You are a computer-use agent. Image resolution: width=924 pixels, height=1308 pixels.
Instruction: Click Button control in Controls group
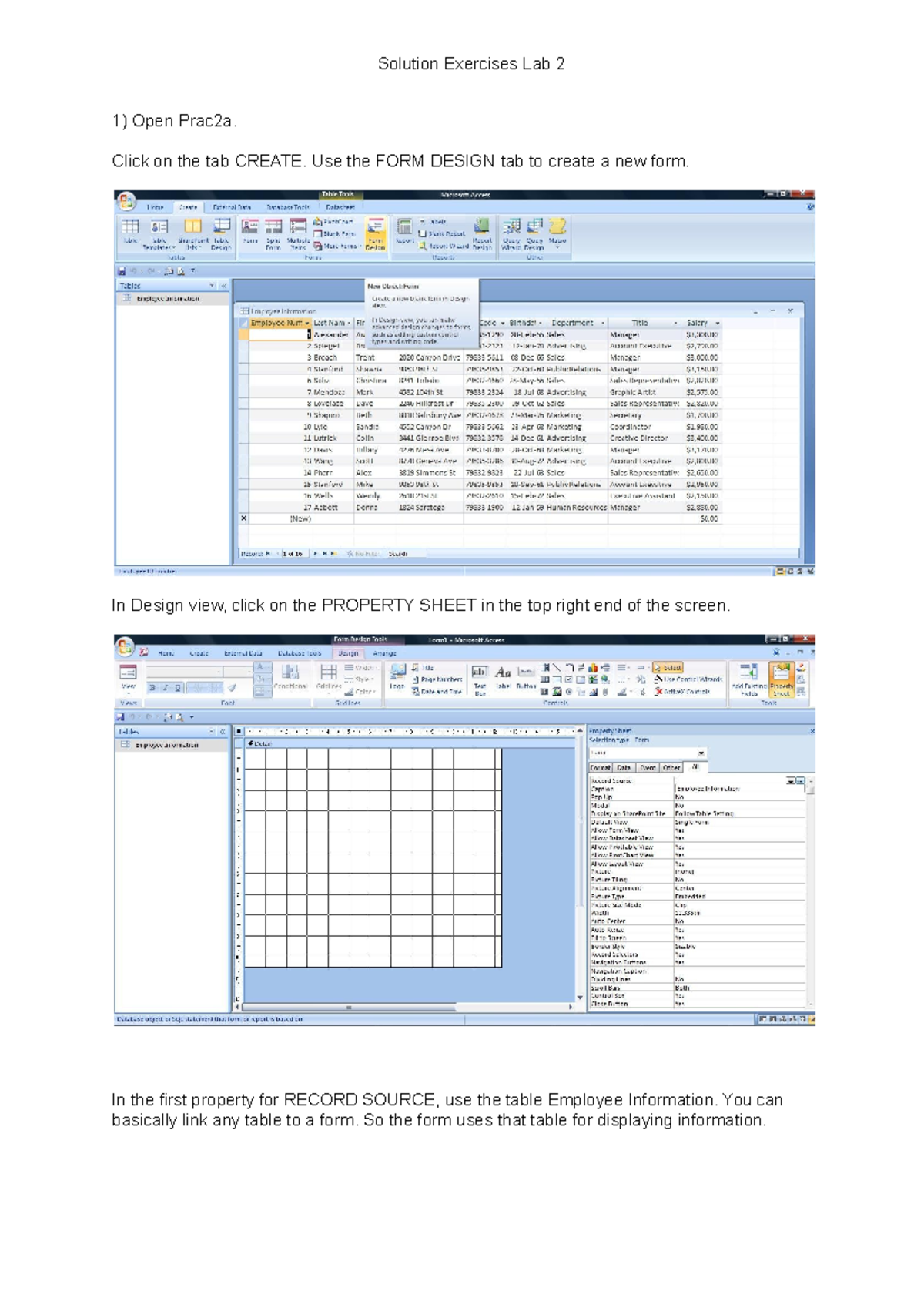pos(526,678)
